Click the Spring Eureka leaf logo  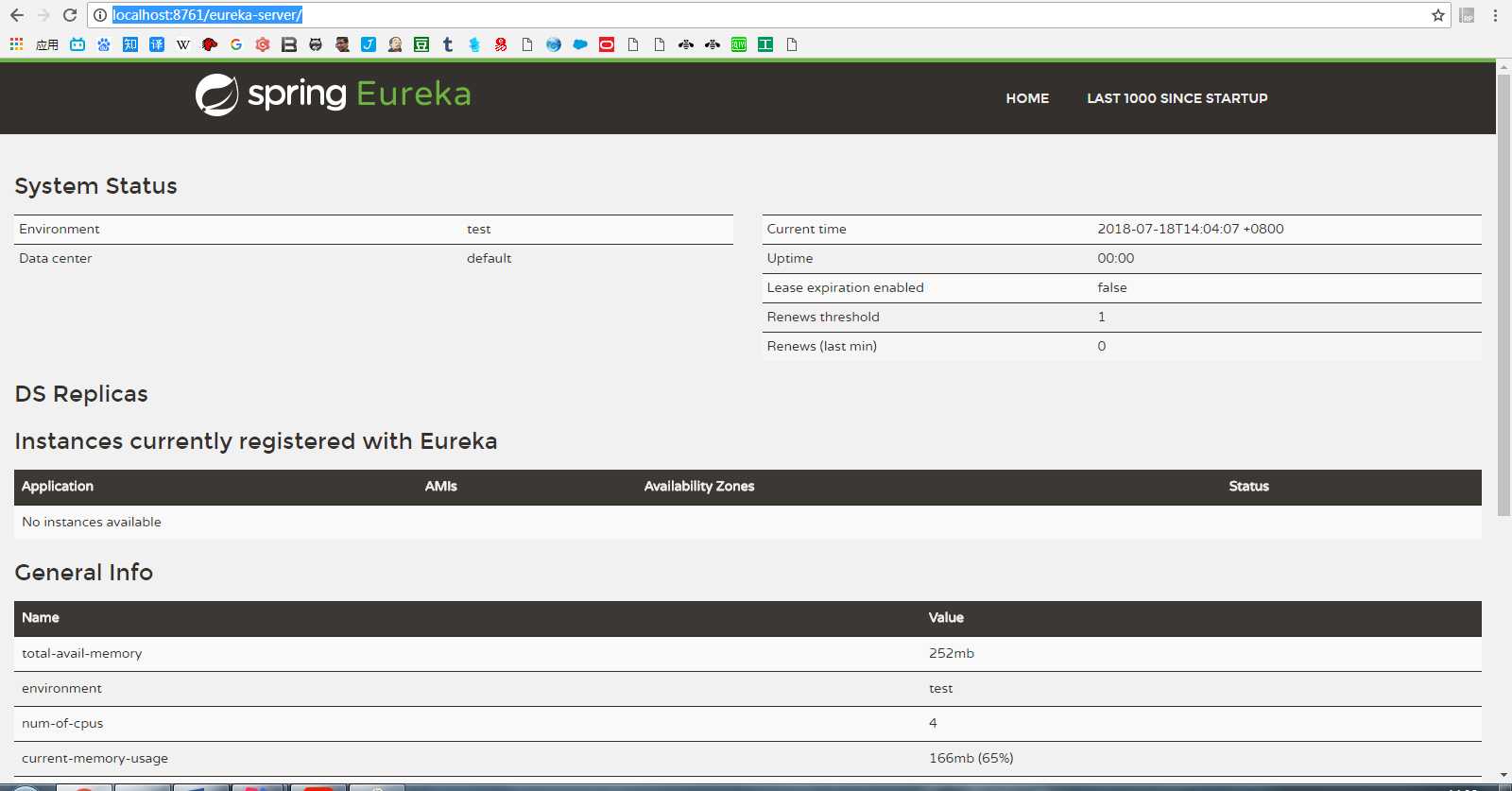click(x=216, y=95)
